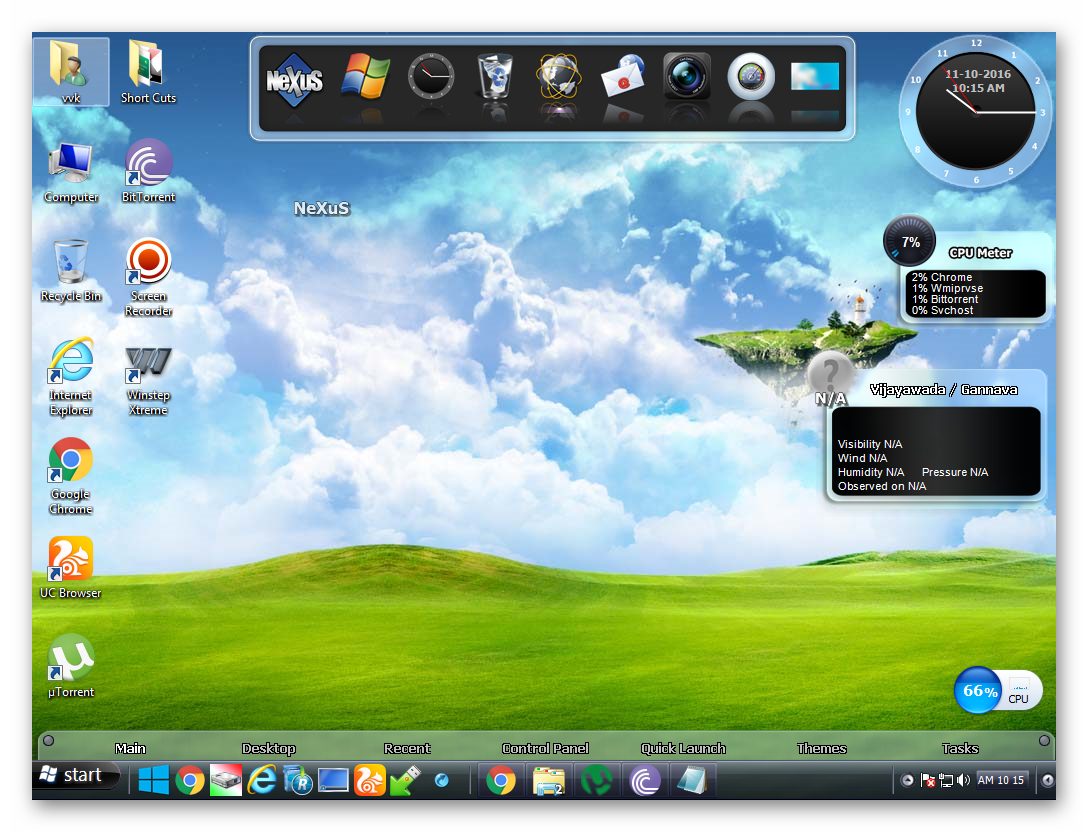Click the network tray icon
Screen dimensions: 1088x832
coord(946,781)
